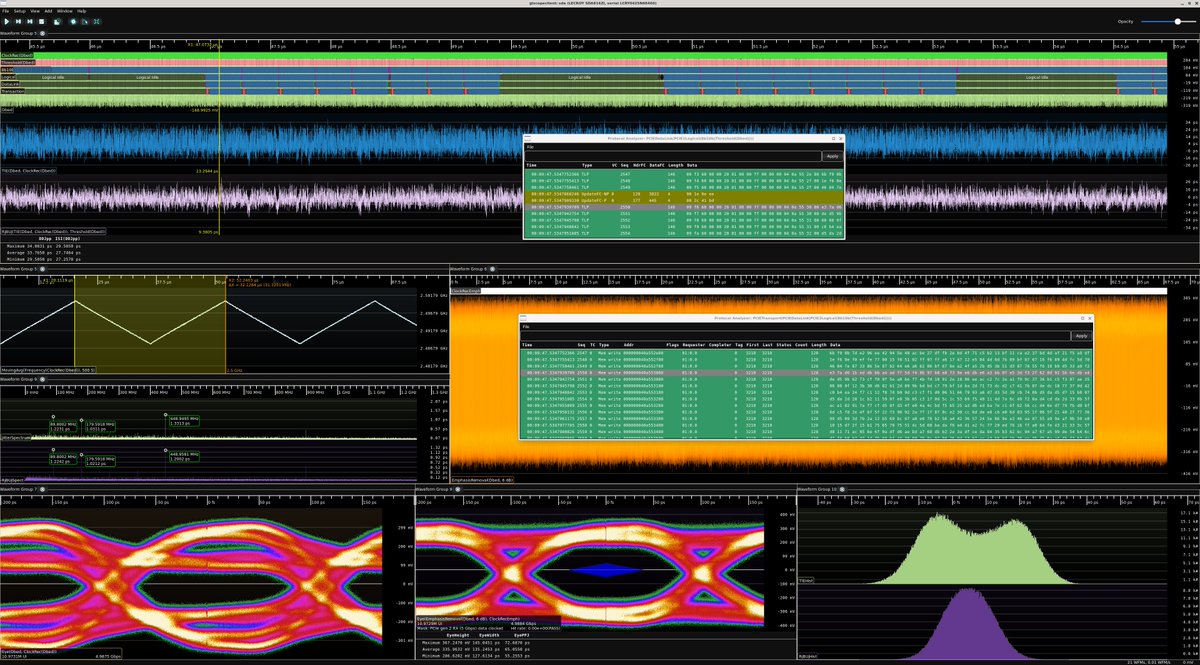Click the Threshold(Dbed) channel label
The width and height of the screenshot is (1200, 665).
pyautogui.click(x=18, y=63)
